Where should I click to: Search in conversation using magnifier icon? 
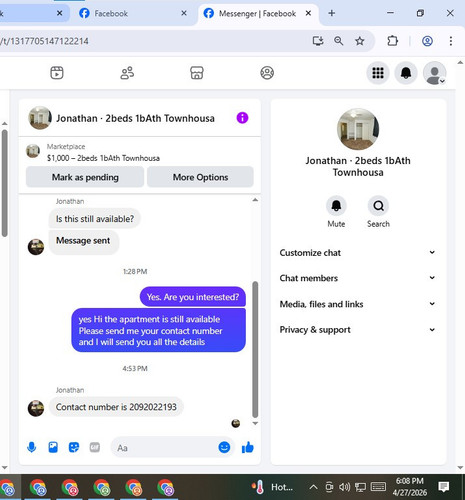(378, 206)
